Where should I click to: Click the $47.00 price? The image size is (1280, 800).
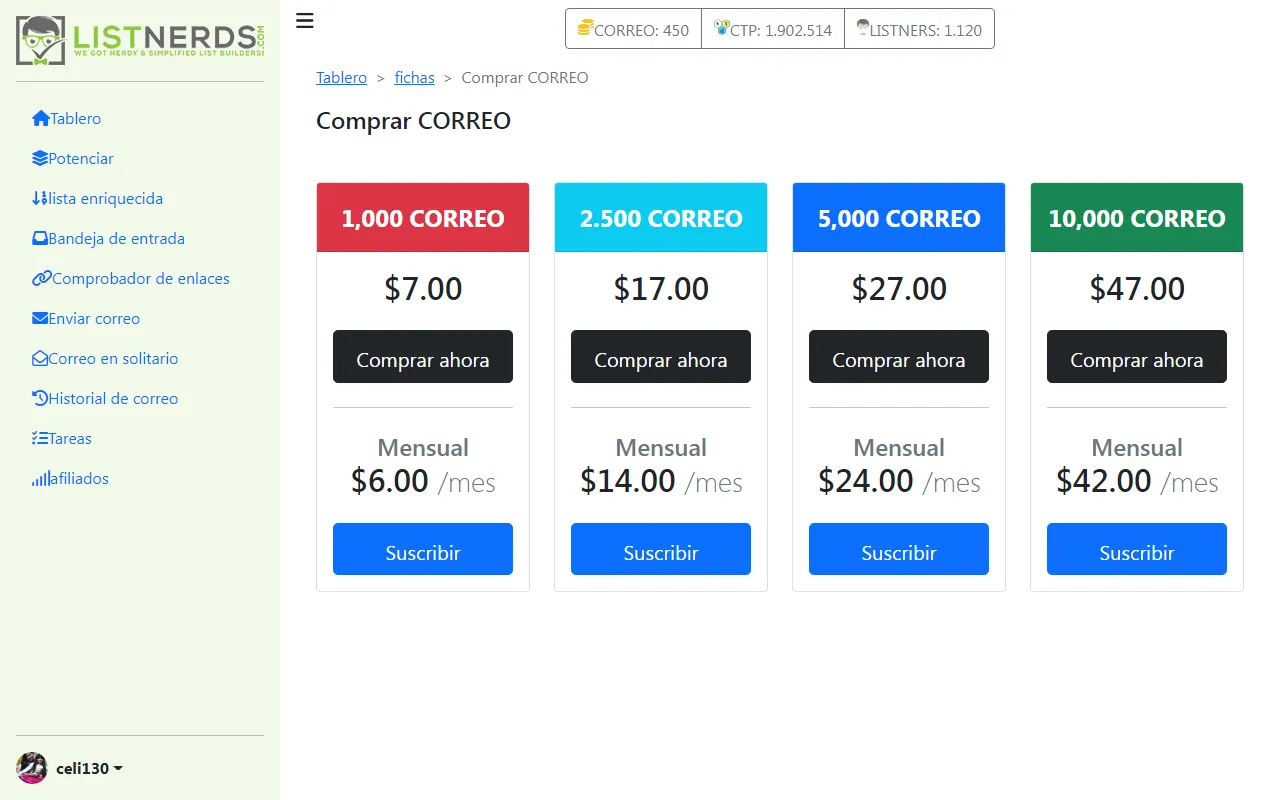pos(1137,289)
